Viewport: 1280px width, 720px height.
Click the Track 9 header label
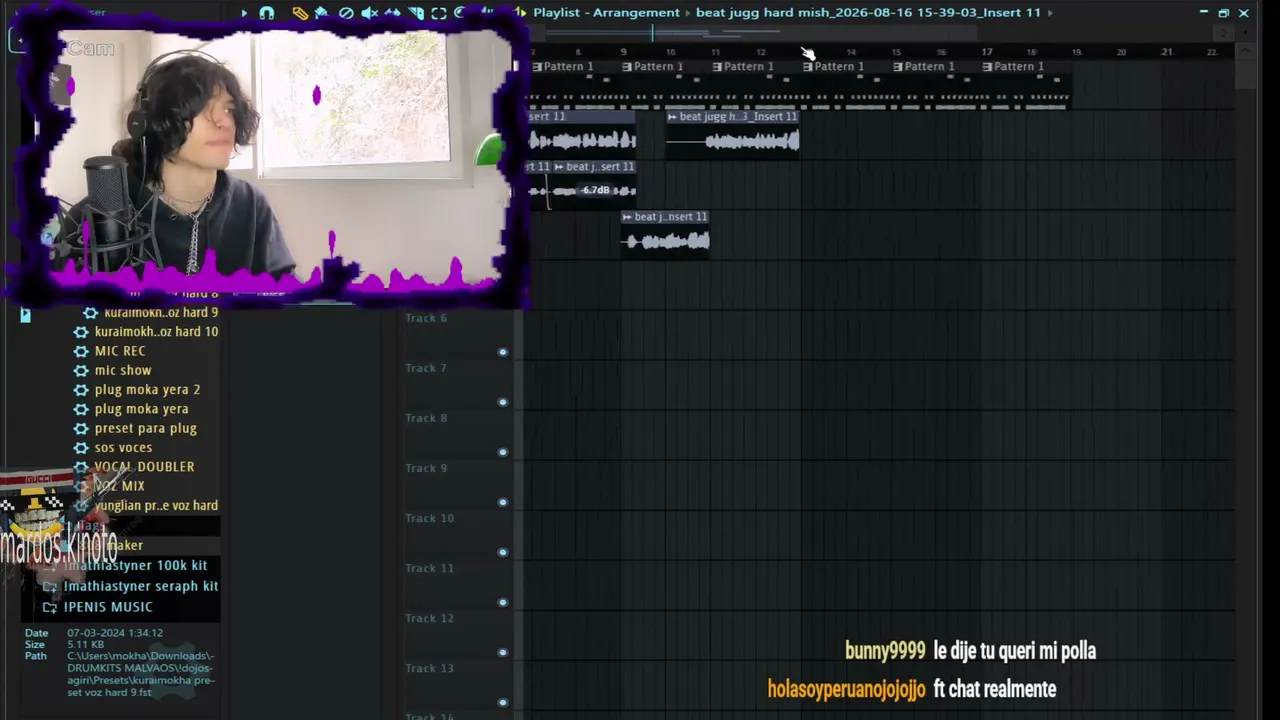point(426,468)
